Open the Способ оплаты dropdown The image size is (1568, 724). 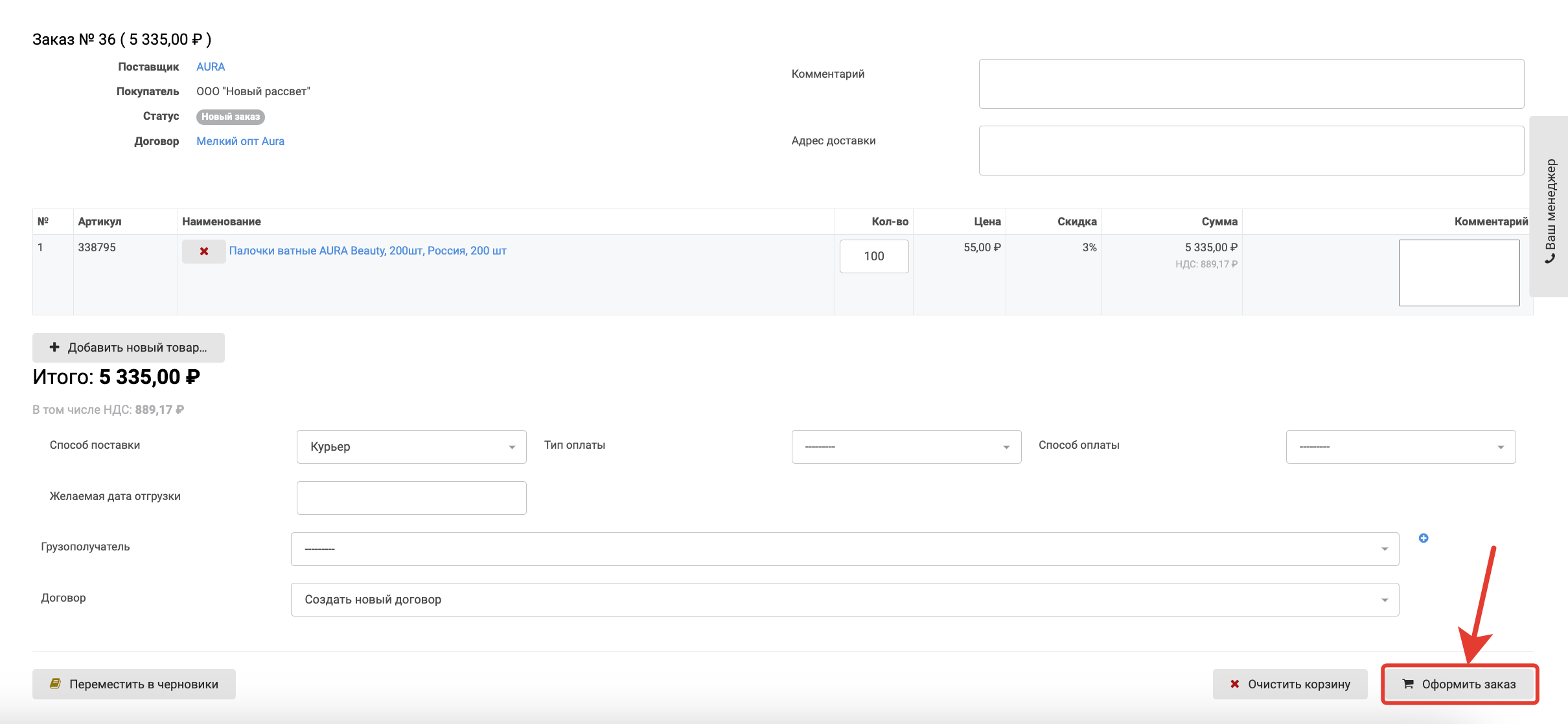[1400, 447]
